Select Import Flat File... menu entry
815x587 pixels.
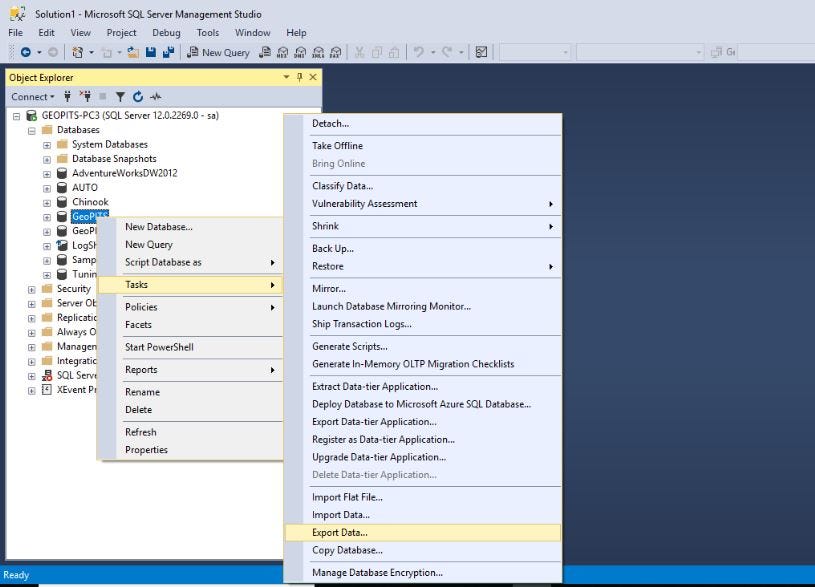pos(423,497)
